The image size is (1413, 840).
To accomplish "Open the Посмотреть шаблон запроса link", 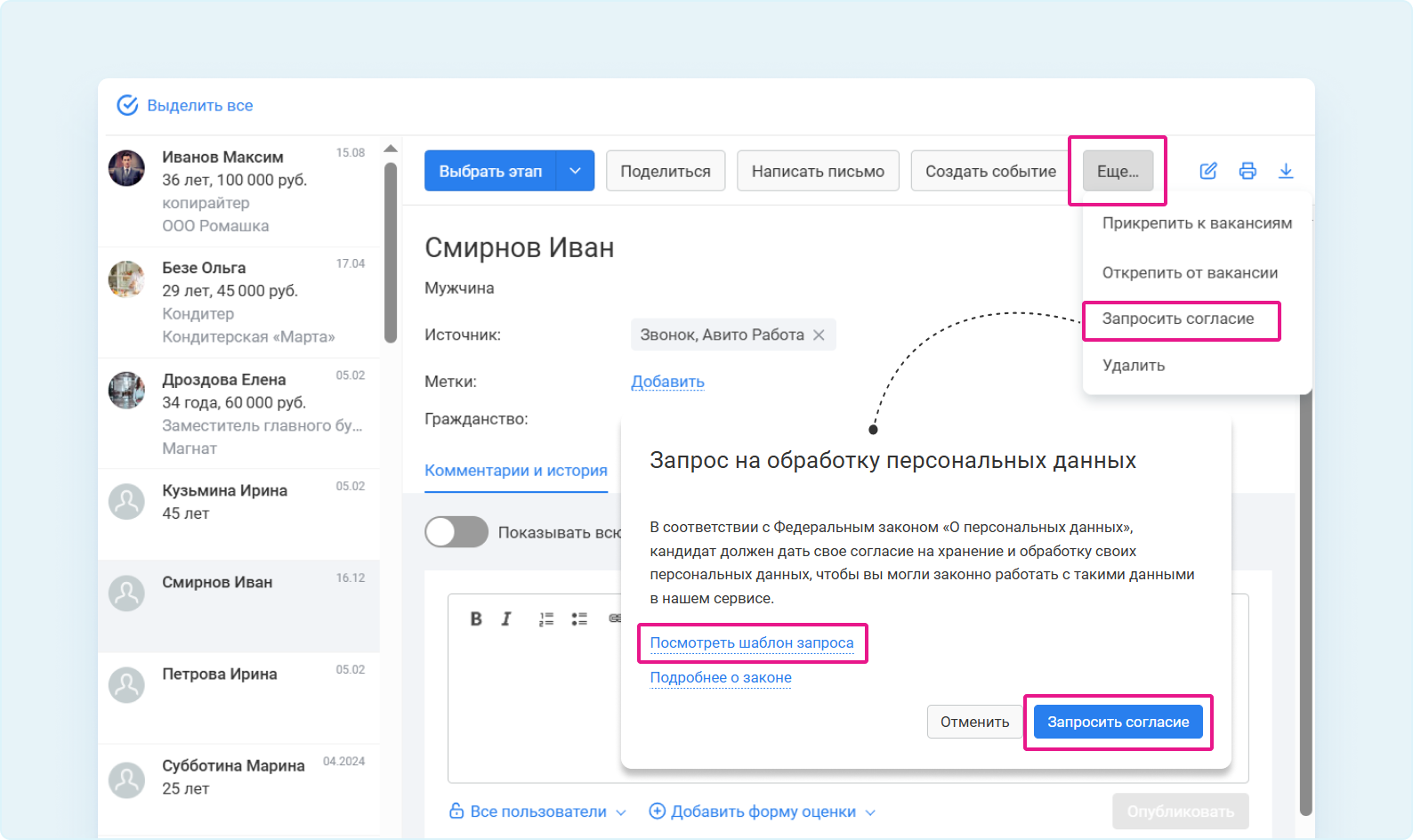I will (752, 643).
